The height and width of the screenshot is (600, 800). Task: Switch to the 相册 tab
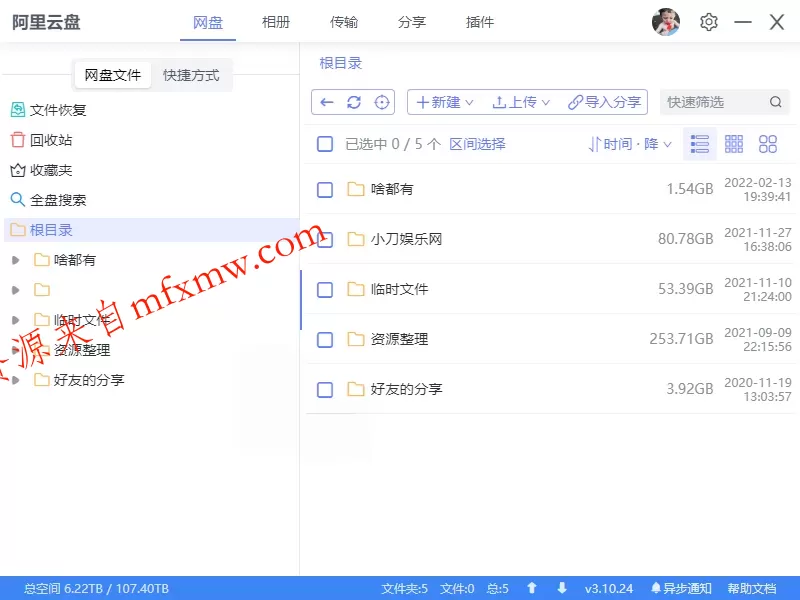[x=276, y=22]
